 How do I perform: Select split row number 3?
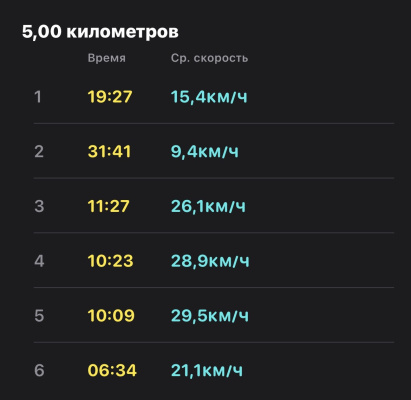click(x=214, y=206)
